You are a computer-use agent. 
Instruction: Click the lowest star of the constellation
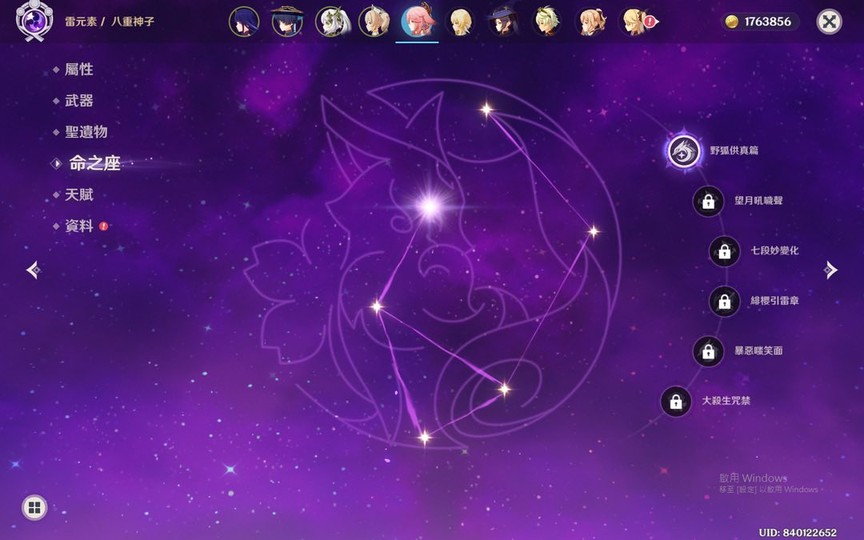tap(424, 438)
